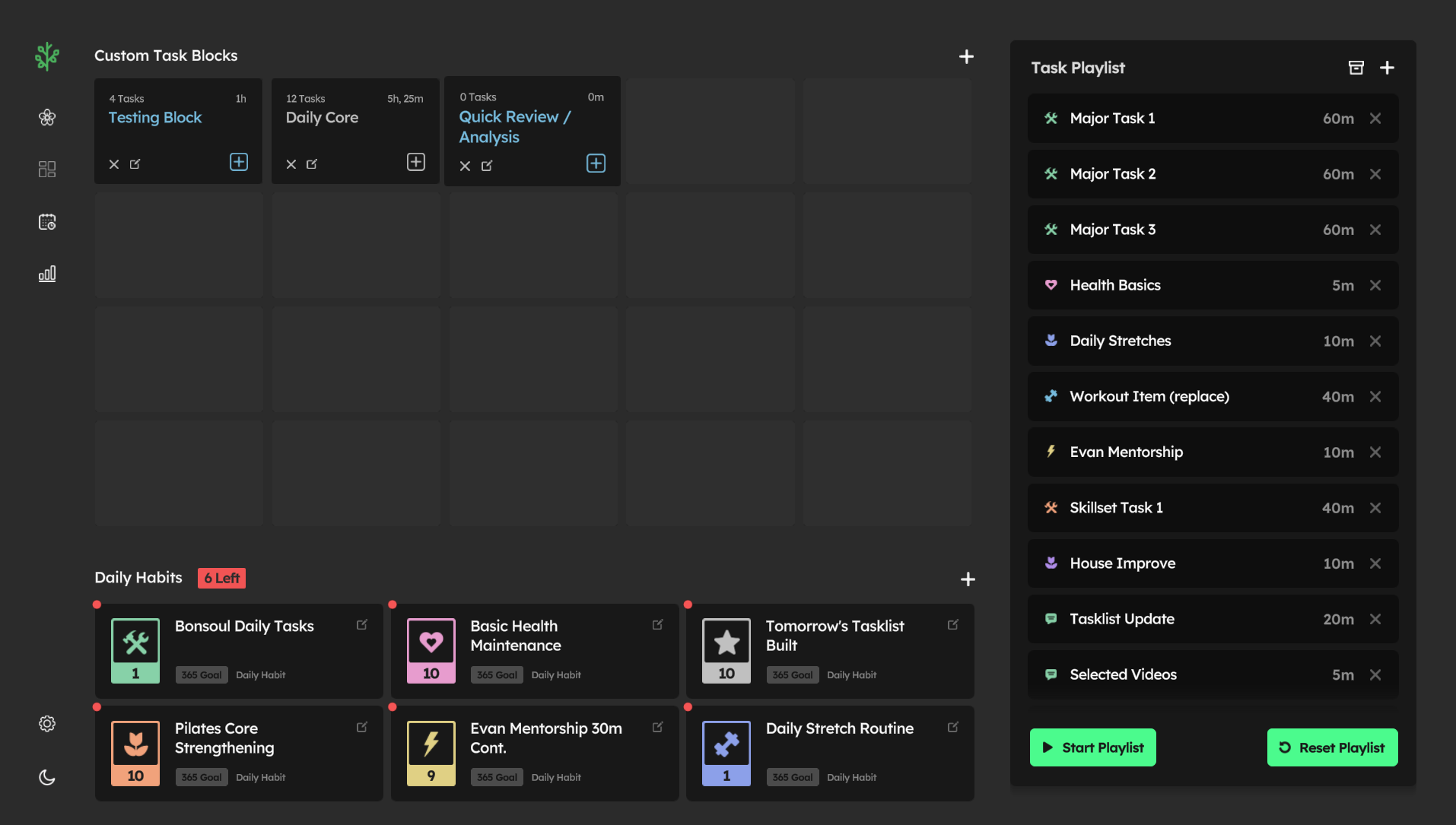Mark Pilates Core Strengthening flower tile
This screenshot has height=825, width=1456.
click(135, 754)
